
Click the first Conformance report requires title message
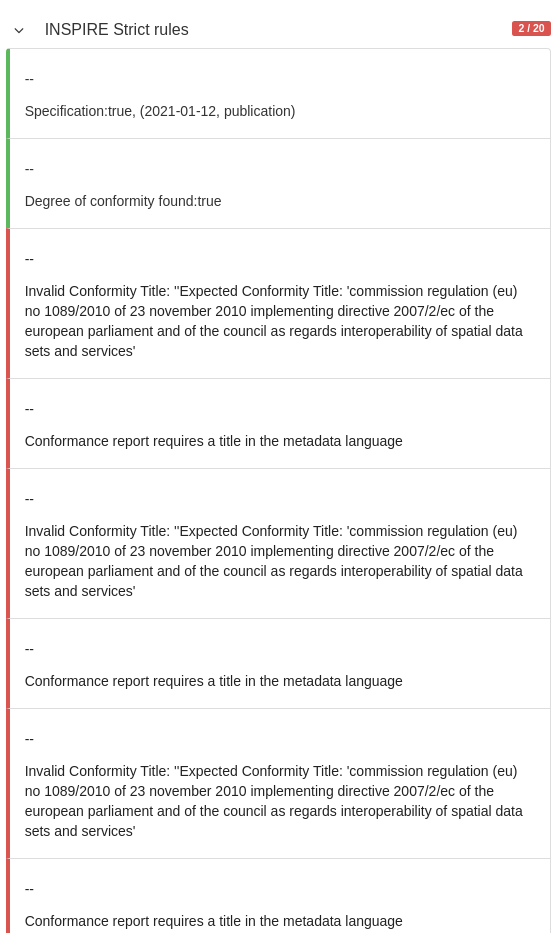(214, 441)
